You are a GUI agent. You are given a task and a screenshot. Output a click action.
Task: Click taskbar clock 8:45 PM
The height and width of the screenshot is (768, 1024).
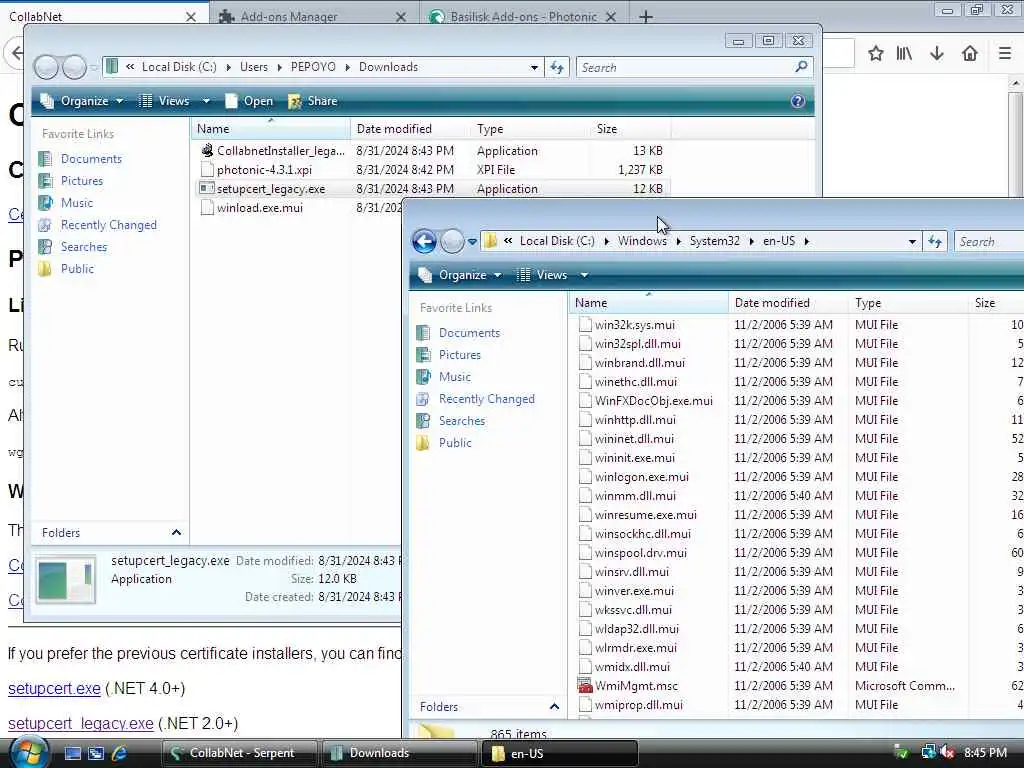click(x=985, y=753)
